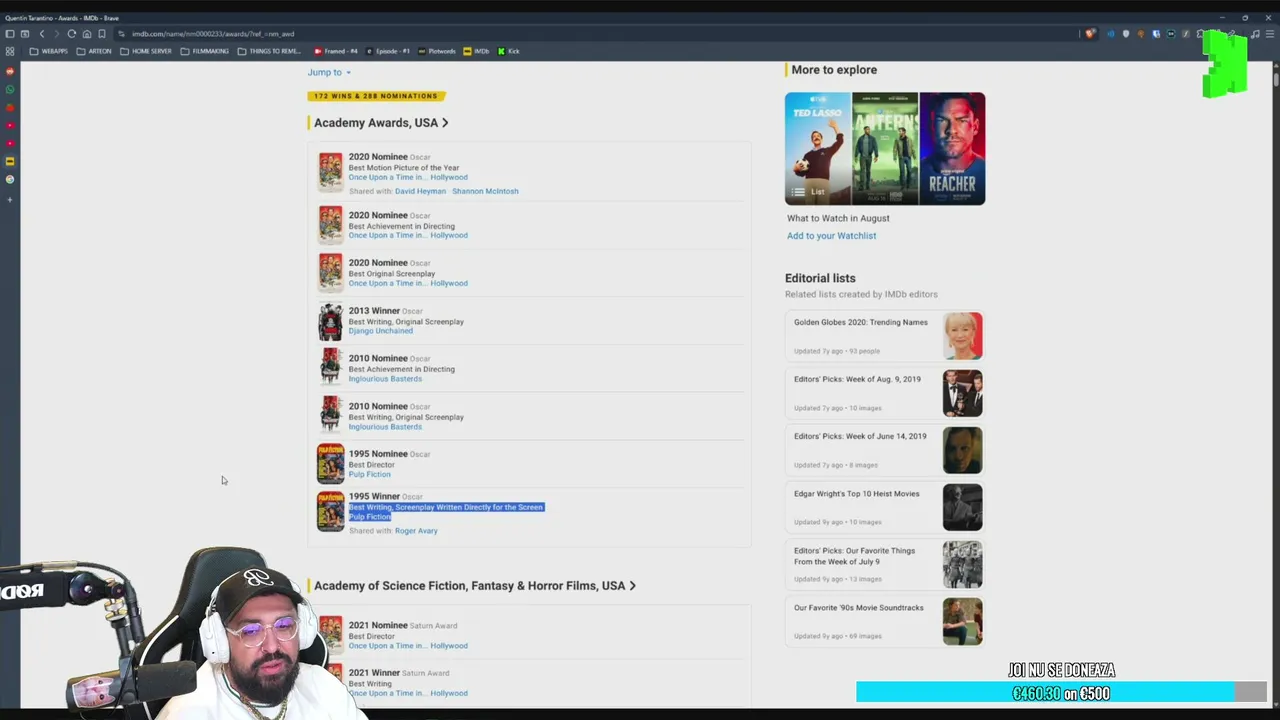Open the home page with the house icon
Image resolution: width=1280 pixels, height=720 pixels.
click(x=86, y=34)
